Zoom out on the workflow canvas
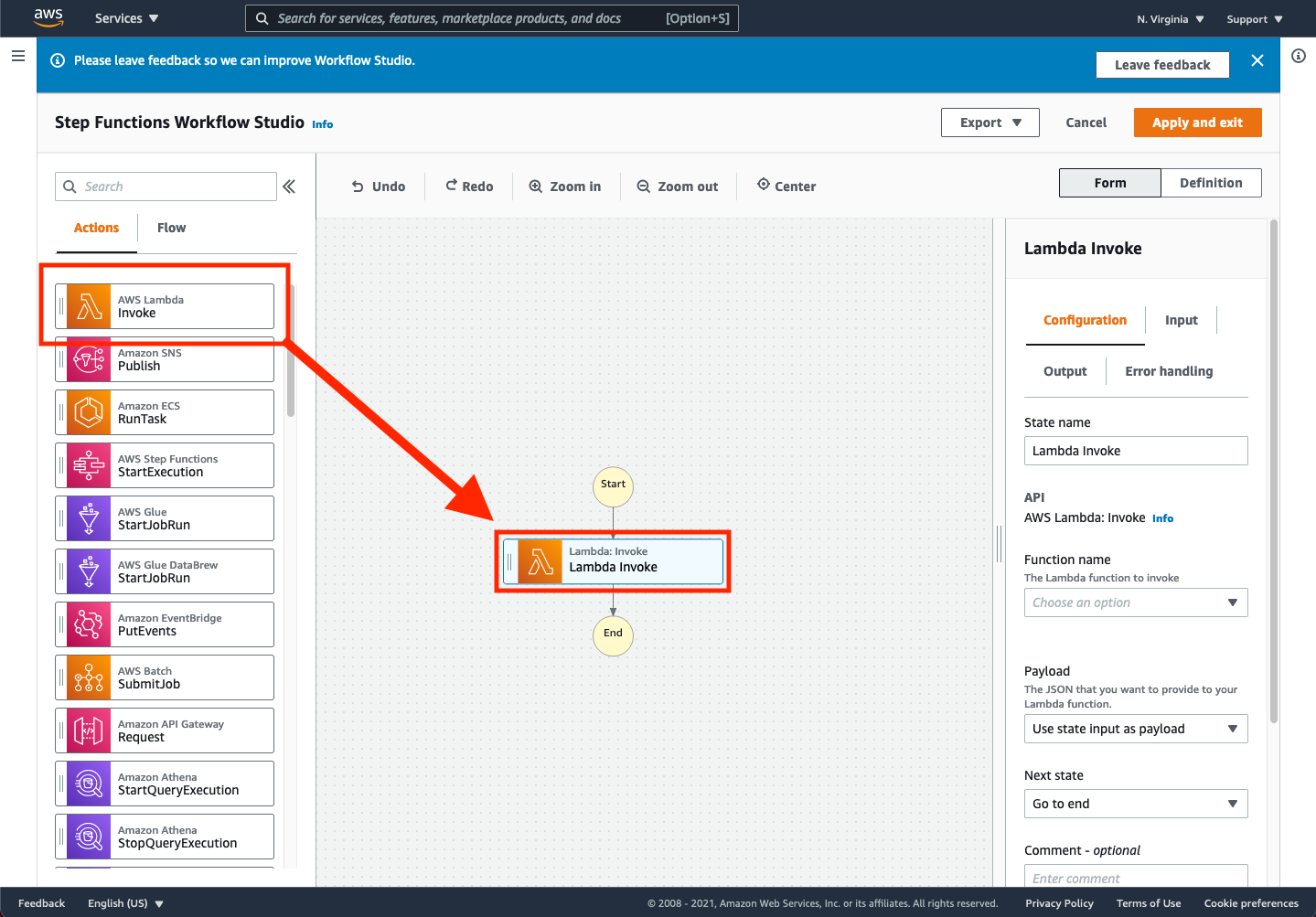1316x917 pixels. [678, 187]
